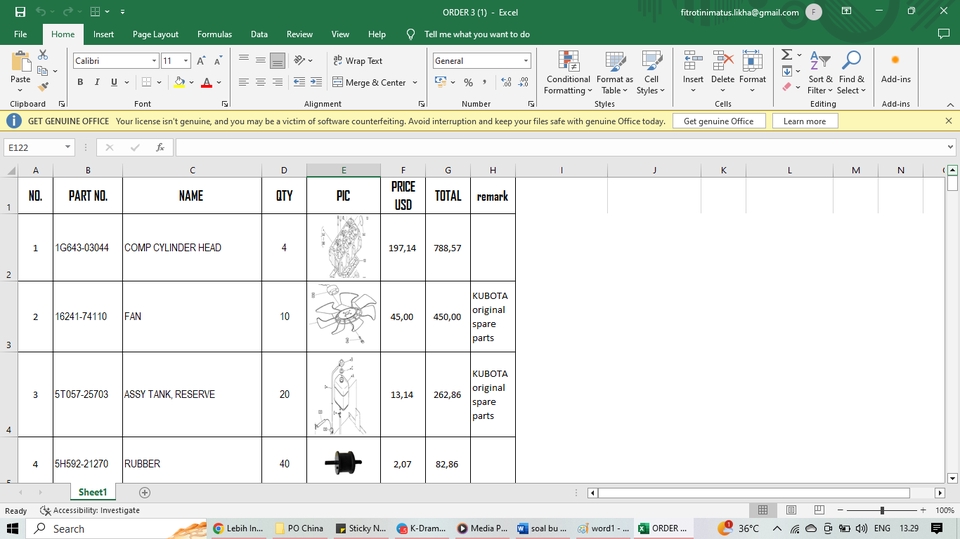Open the File menu
The width and height of the screenshot is (960, 539).
[20, 34]
